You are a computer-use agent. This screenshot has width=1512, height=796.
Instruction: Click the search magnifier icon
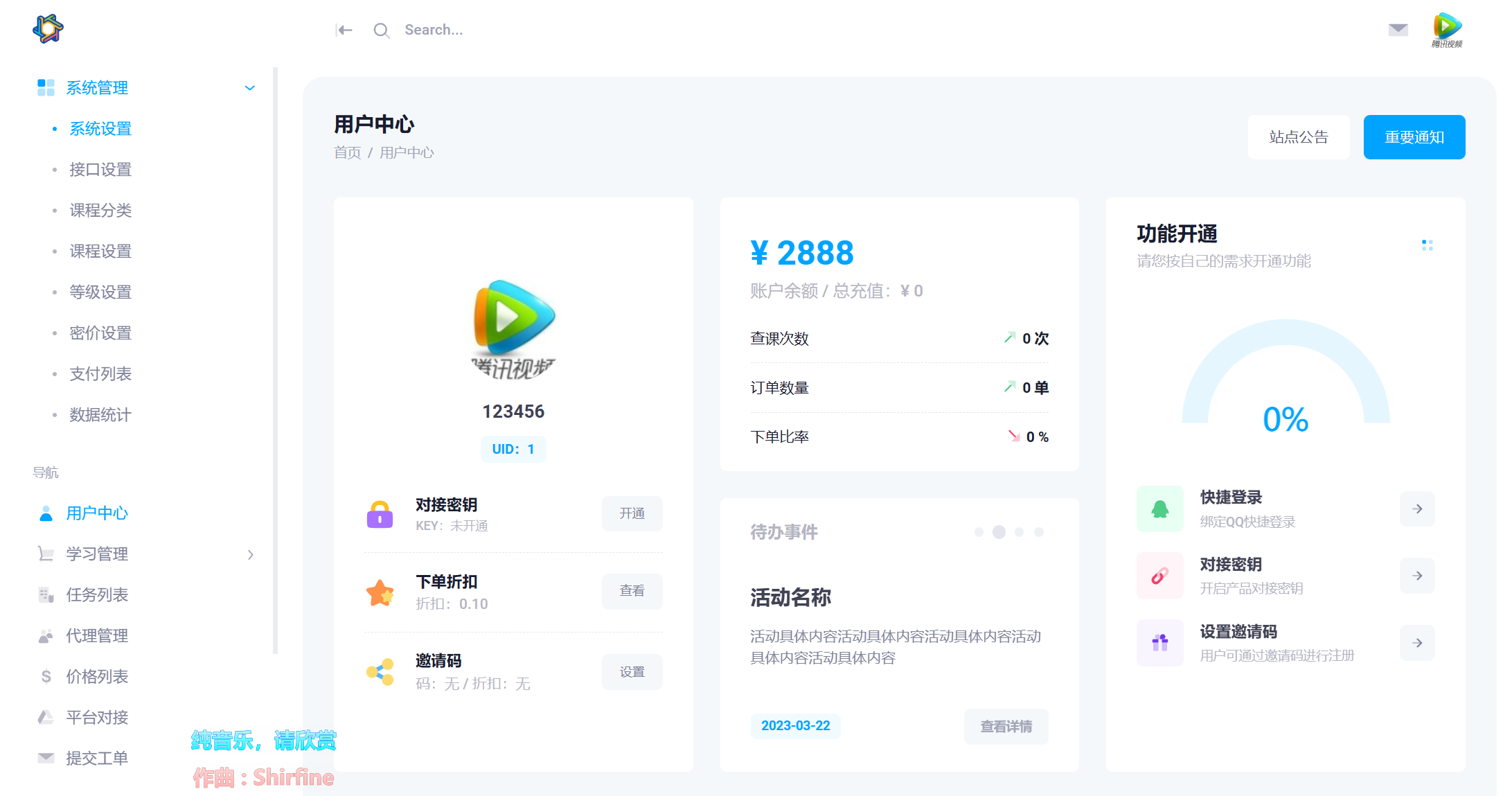point(381,30)
